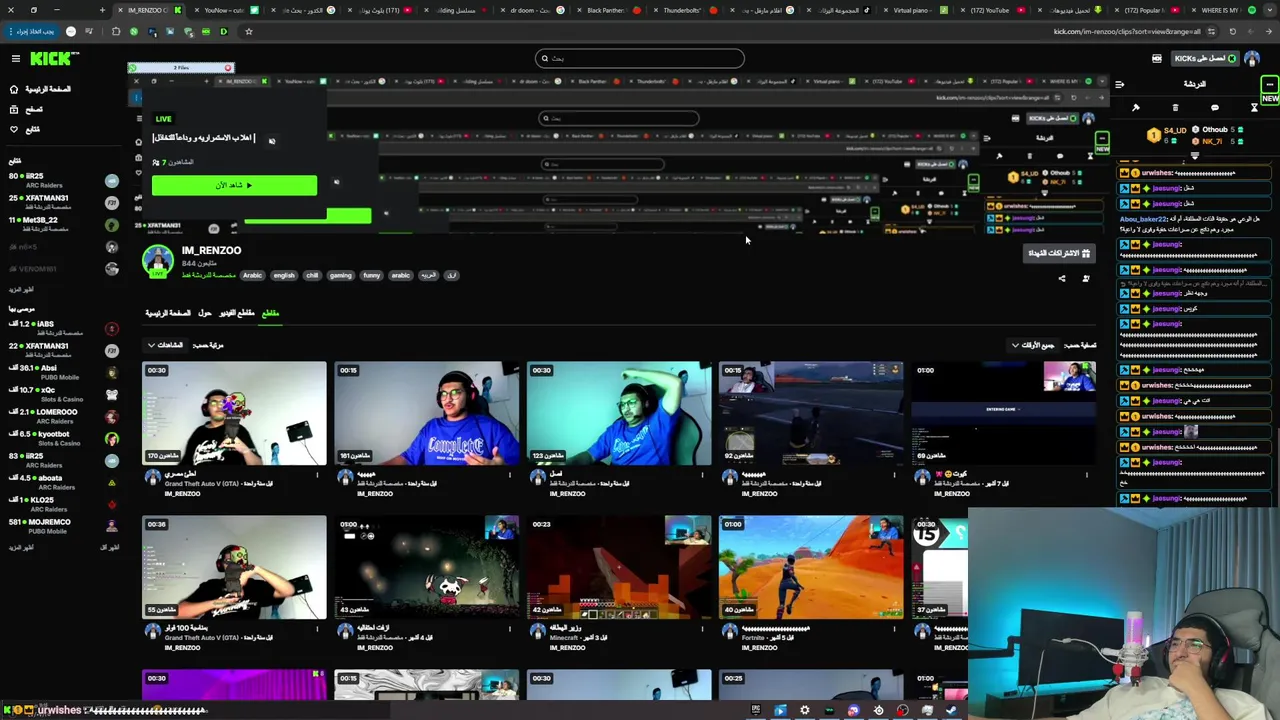Click the chat moderation hammer icon
The width and height of the screenshot is (1280, 720).
tap(1136, 107)
